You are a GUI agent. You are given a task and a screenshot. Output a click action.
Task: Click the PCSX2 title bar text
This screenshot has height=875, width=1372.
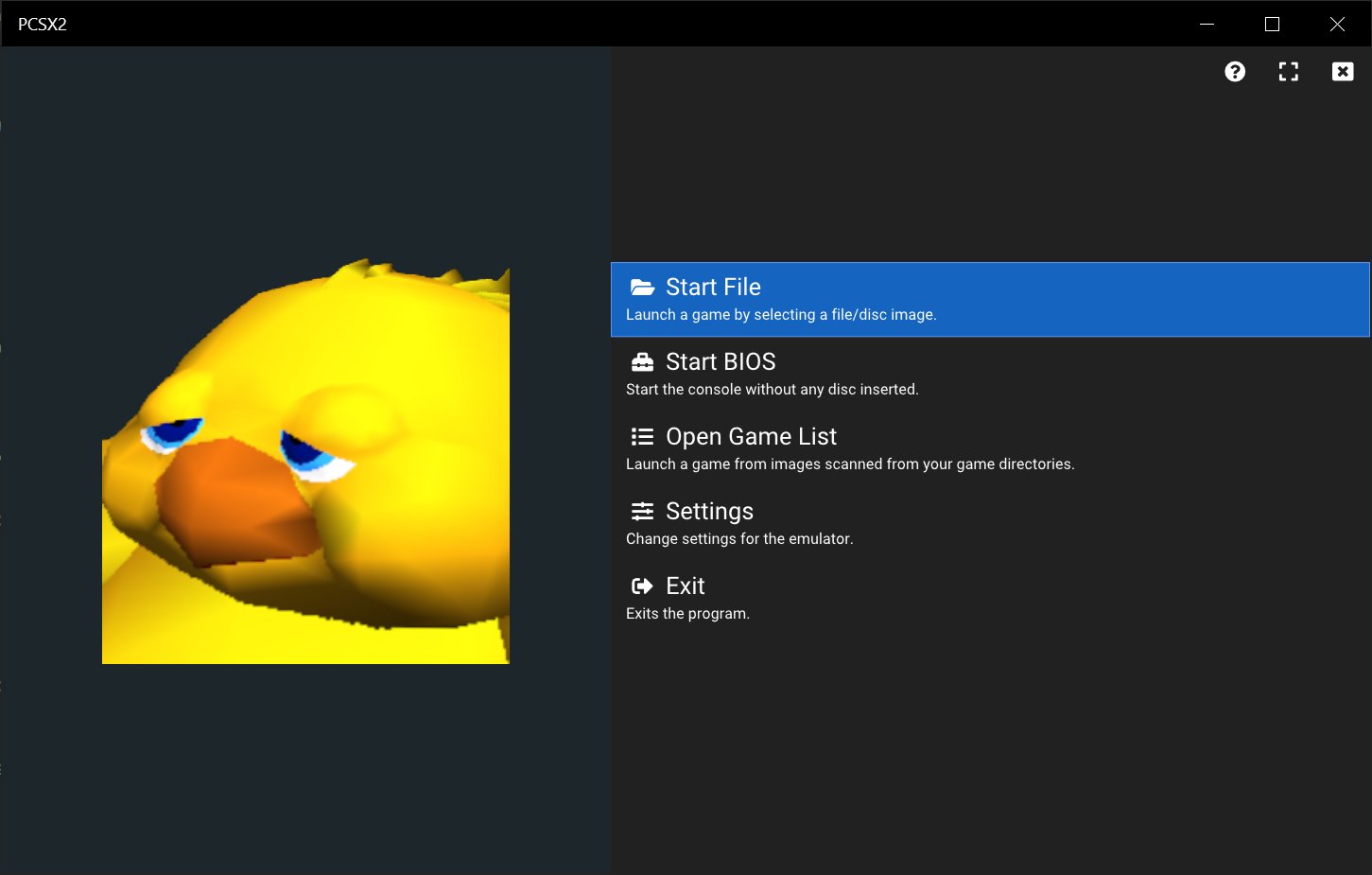43,25
